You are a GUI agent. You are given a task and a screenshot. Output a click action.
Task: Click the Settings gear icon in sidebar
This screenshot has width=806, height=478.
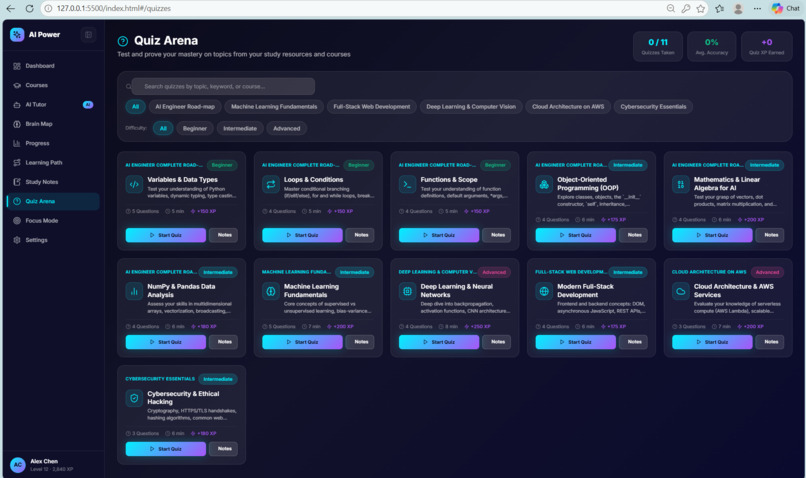tap(17, 240)
